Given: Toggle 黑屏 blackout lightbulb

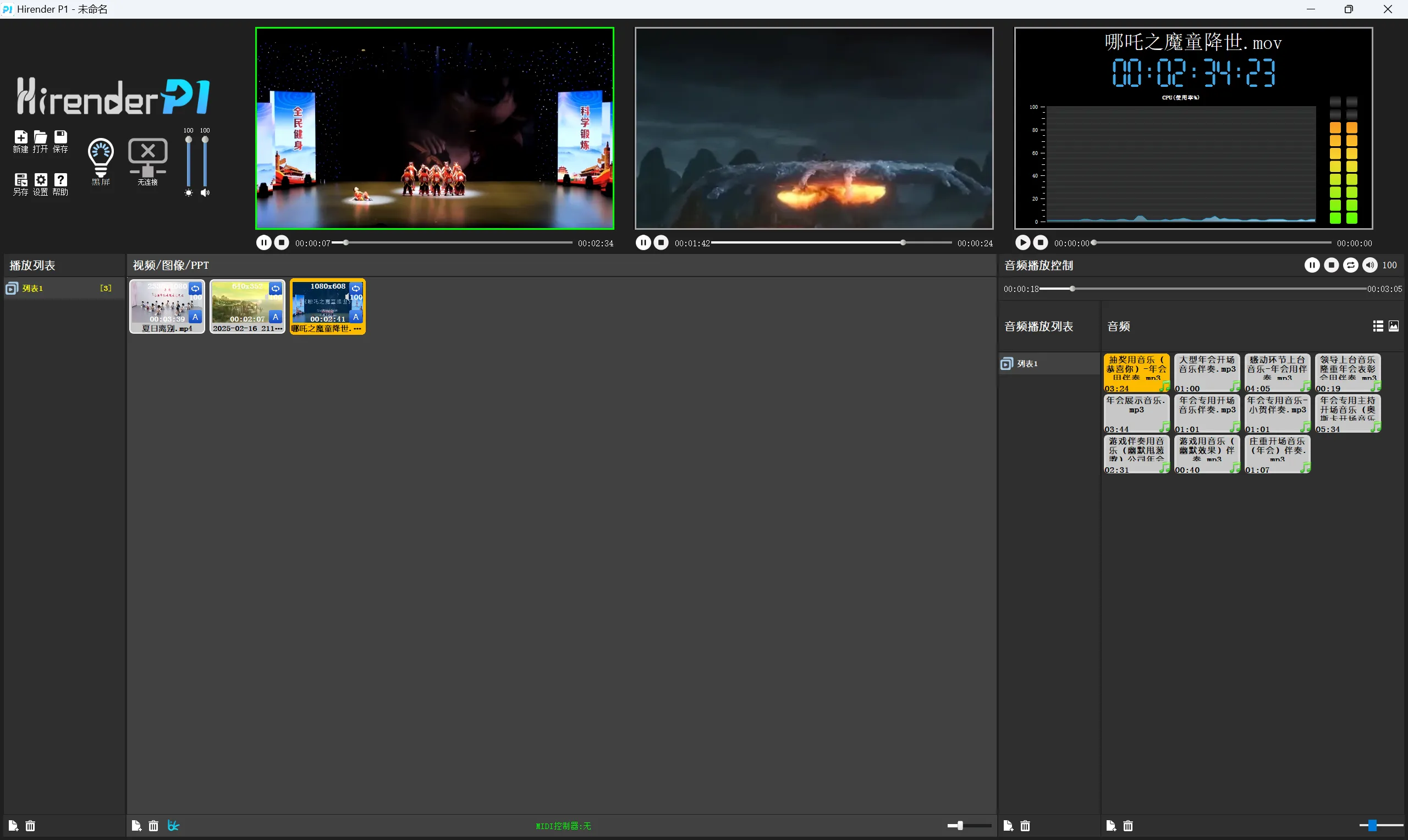Looking at the screenshot, I should pyautogui.click(x=101, y=157).
